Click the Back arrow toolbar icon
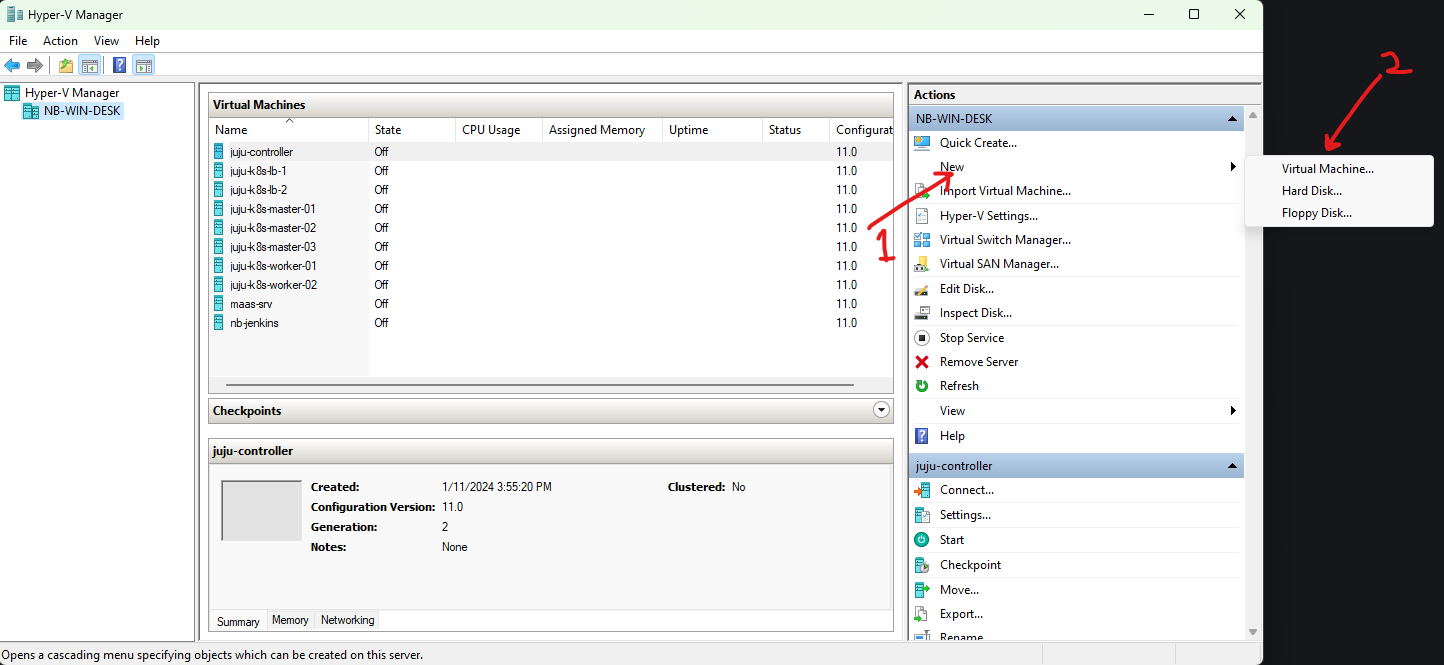 [x=12, y=66]
